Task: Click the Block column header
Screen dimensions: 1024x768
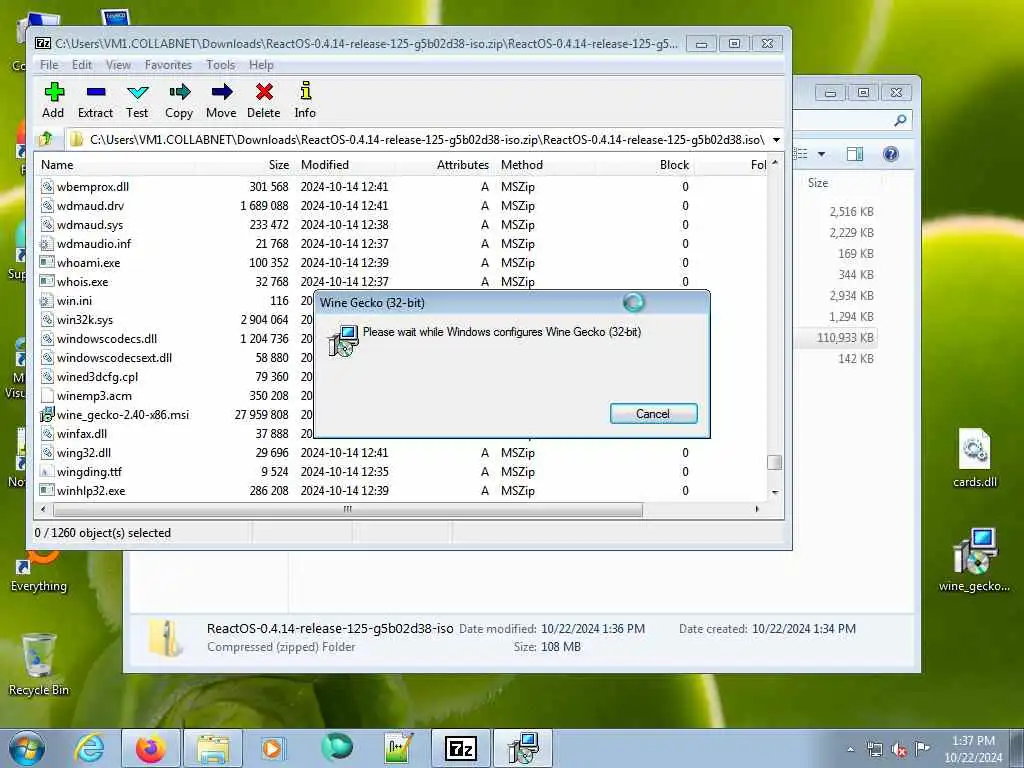Action: pos(643,165)
